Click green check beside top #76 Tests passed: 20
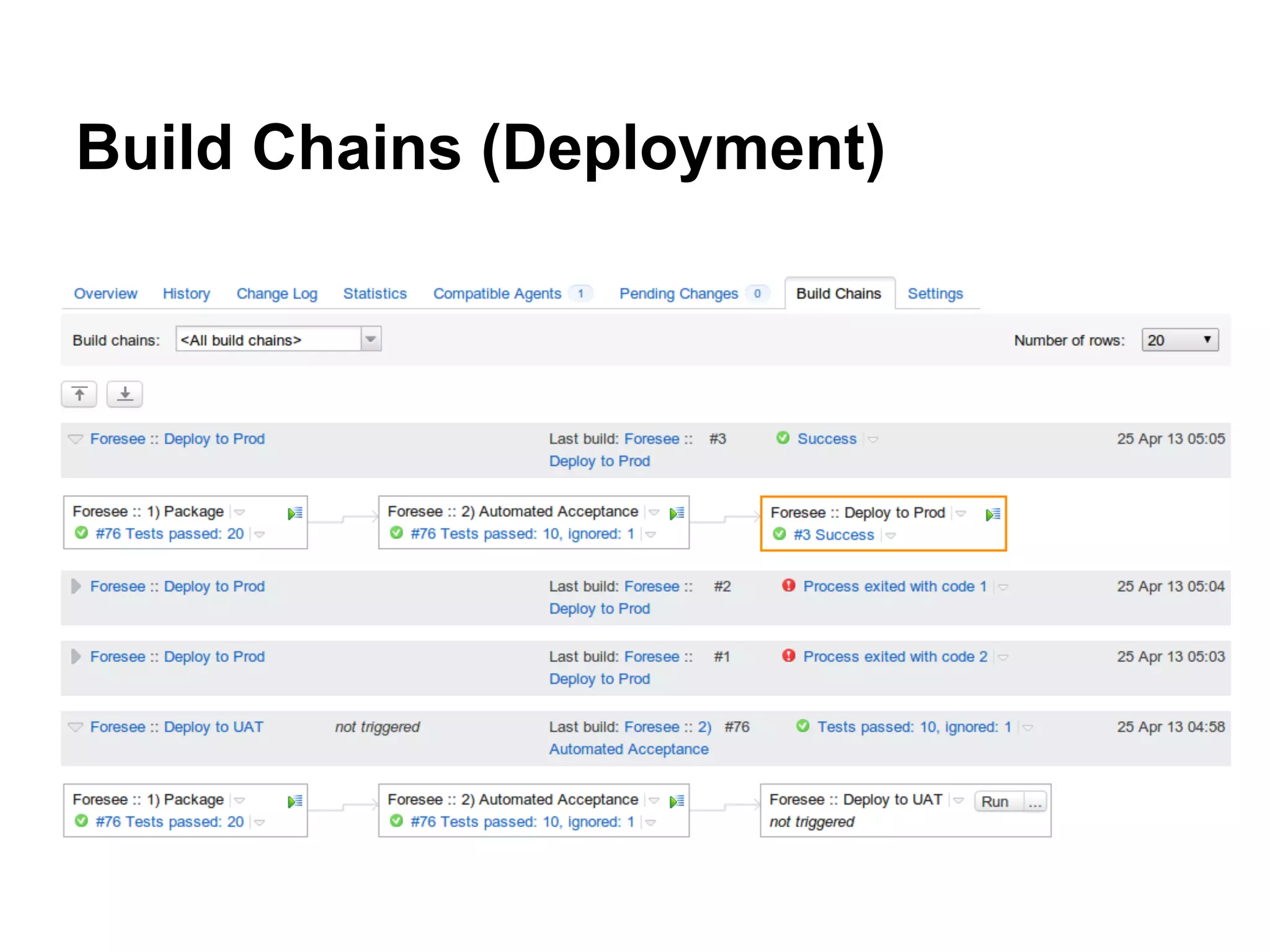 (81, 533)
